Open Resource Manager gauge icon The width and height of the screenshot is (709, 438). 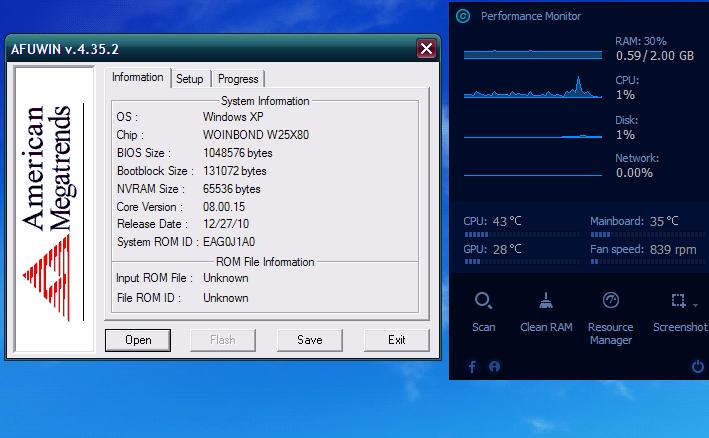[x=610, y=300]
